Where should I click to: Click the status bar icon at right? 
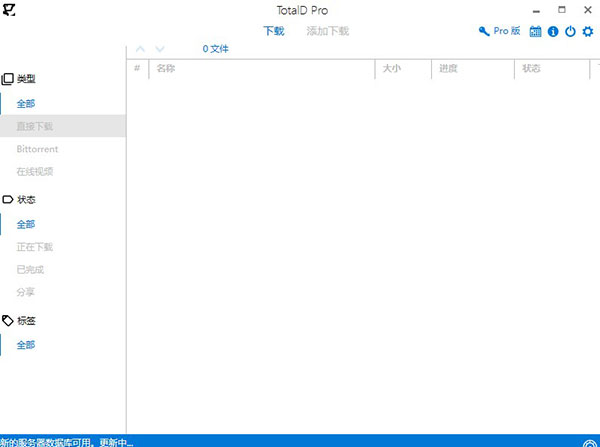click(590, 443)
